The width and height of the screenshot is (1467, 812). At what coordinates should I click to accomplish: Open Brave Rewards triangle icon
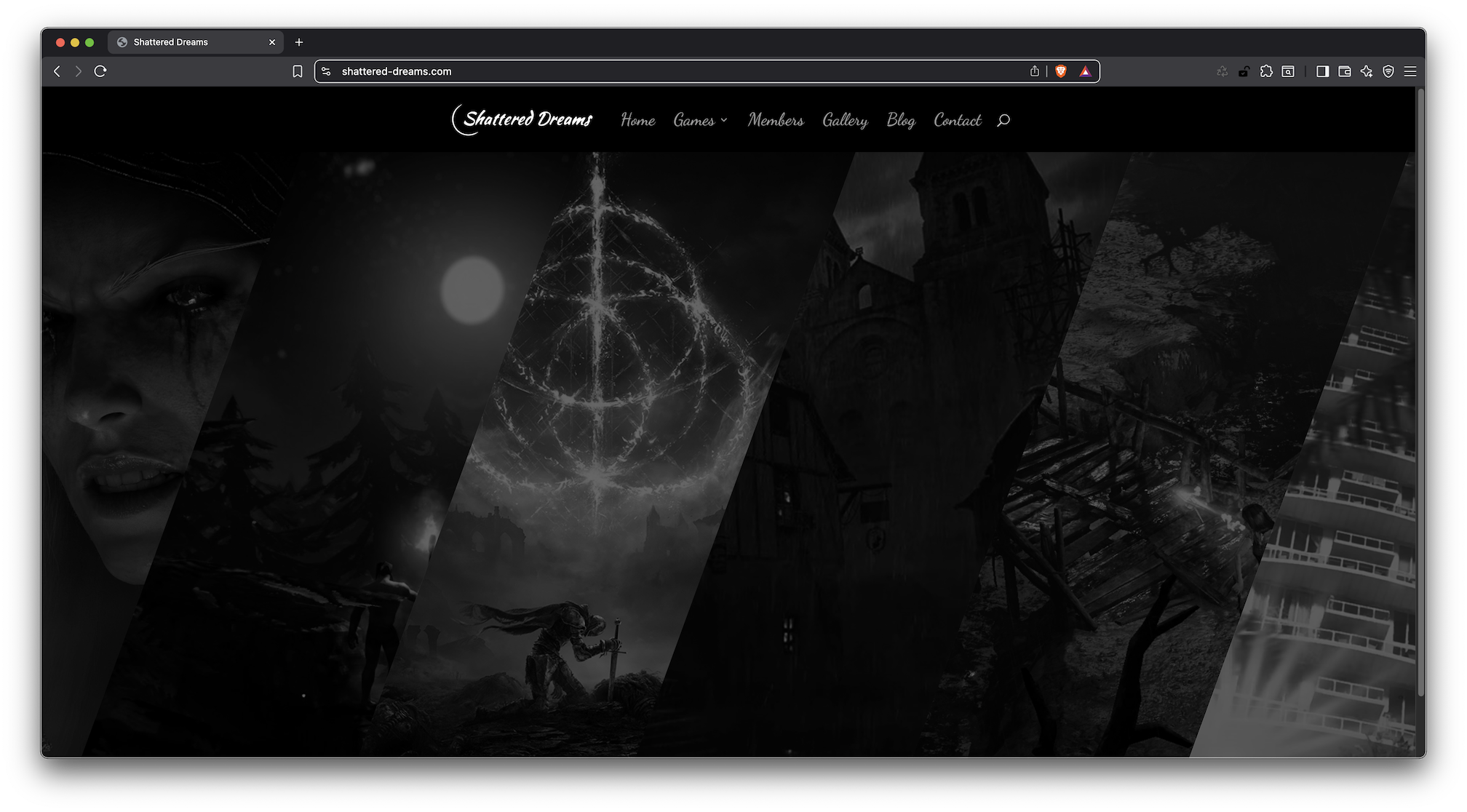pyautogui.click(x=1085, y=71)
